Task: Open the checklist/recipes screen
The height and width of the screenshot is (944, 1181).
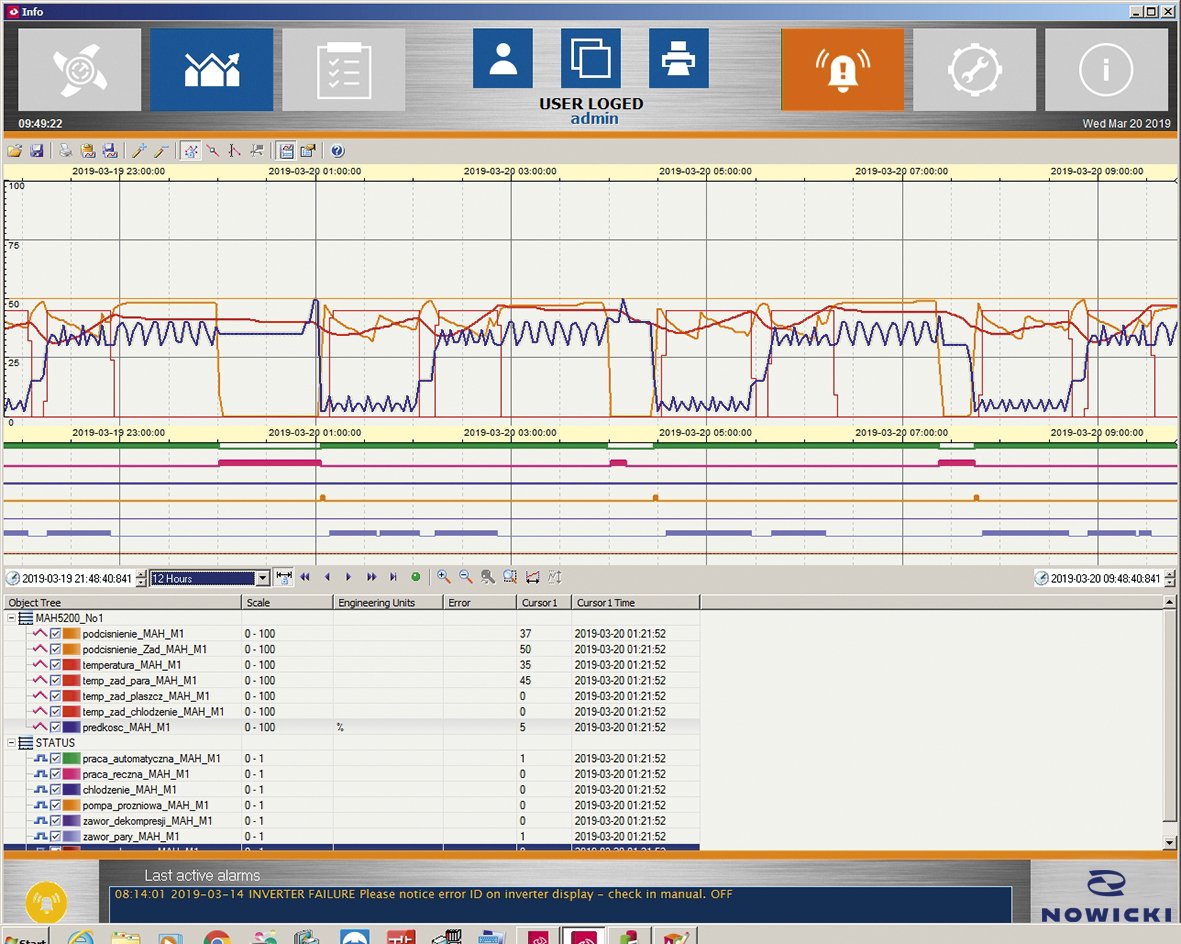Action: click(343, 70)
